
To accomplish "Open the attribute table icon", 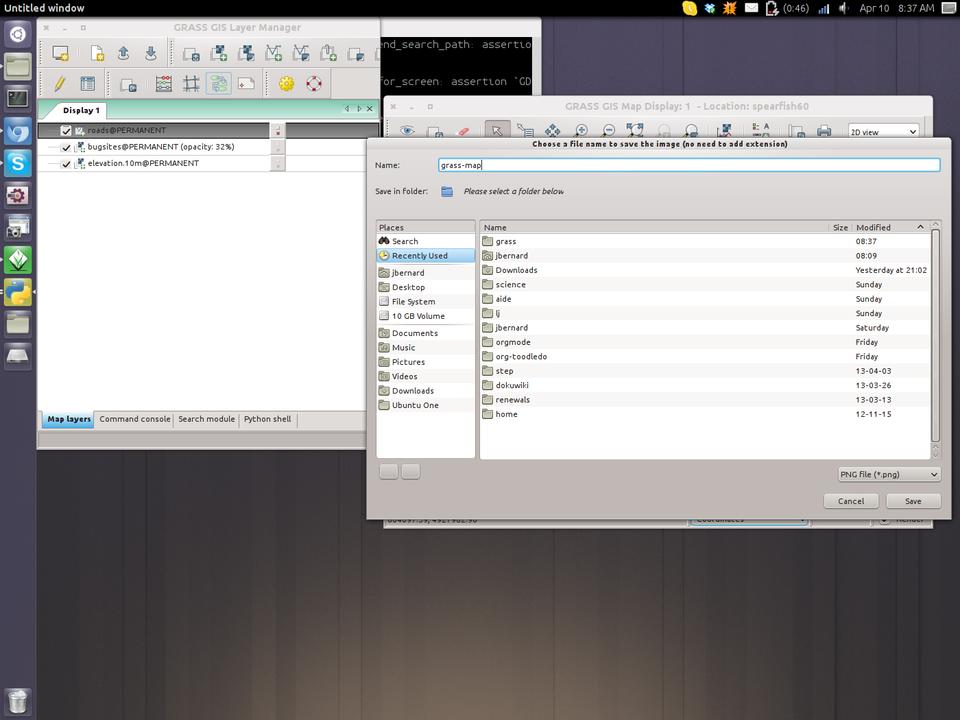I will (x=88, y=84).
